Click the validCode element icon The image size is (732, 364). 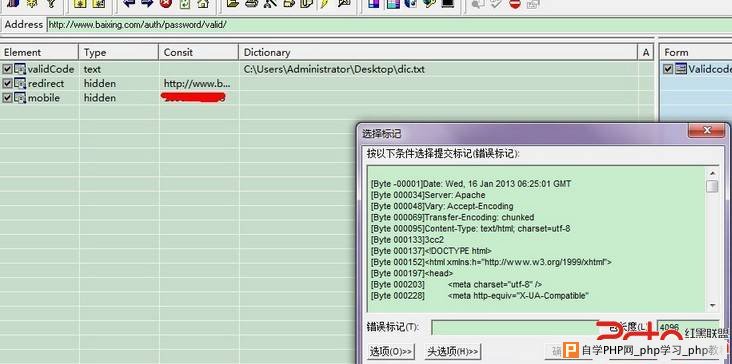tap(20, 69)
